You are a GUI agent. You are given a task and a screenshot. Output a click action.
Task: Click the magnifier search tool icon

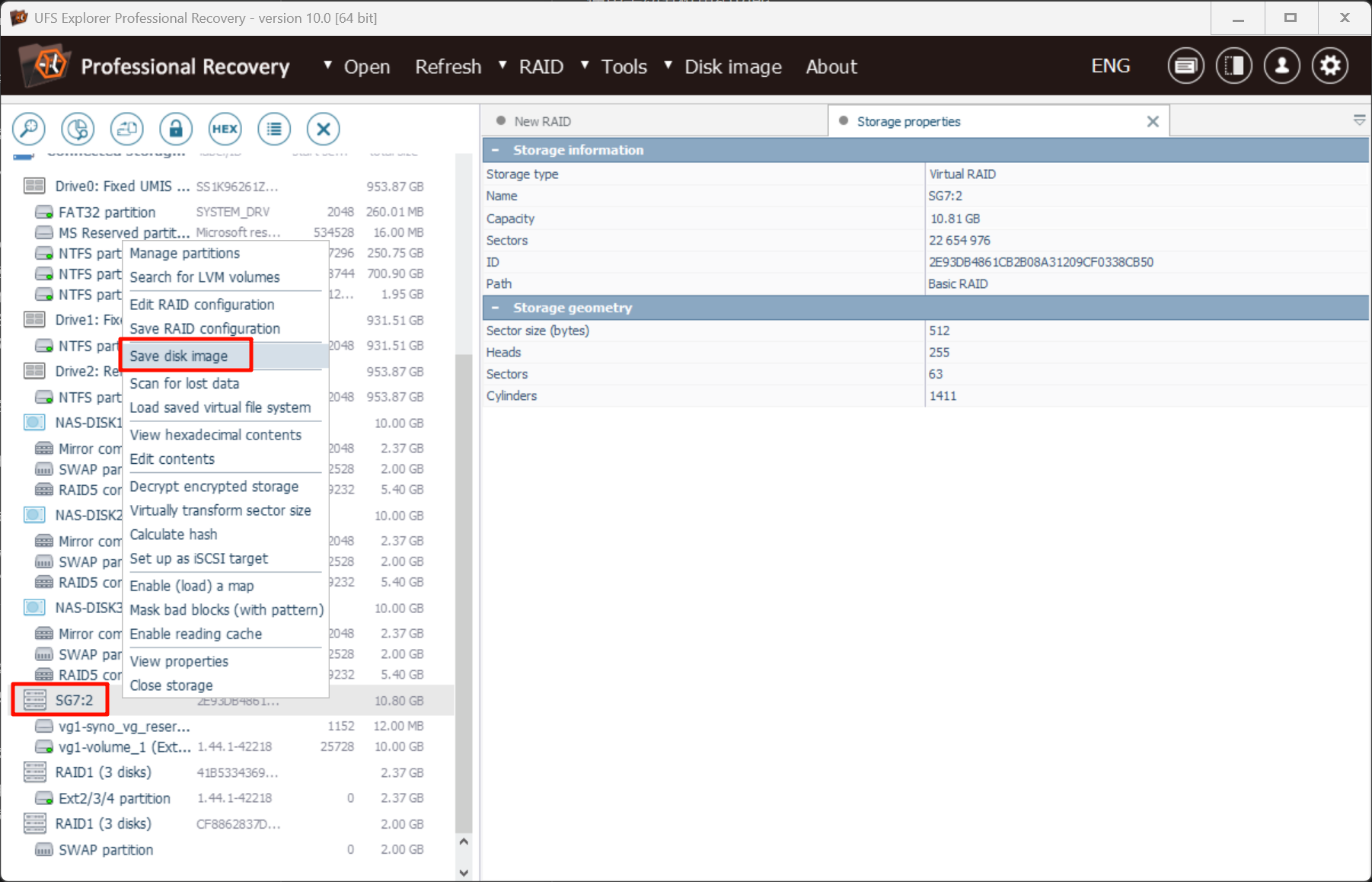(29, 129)
